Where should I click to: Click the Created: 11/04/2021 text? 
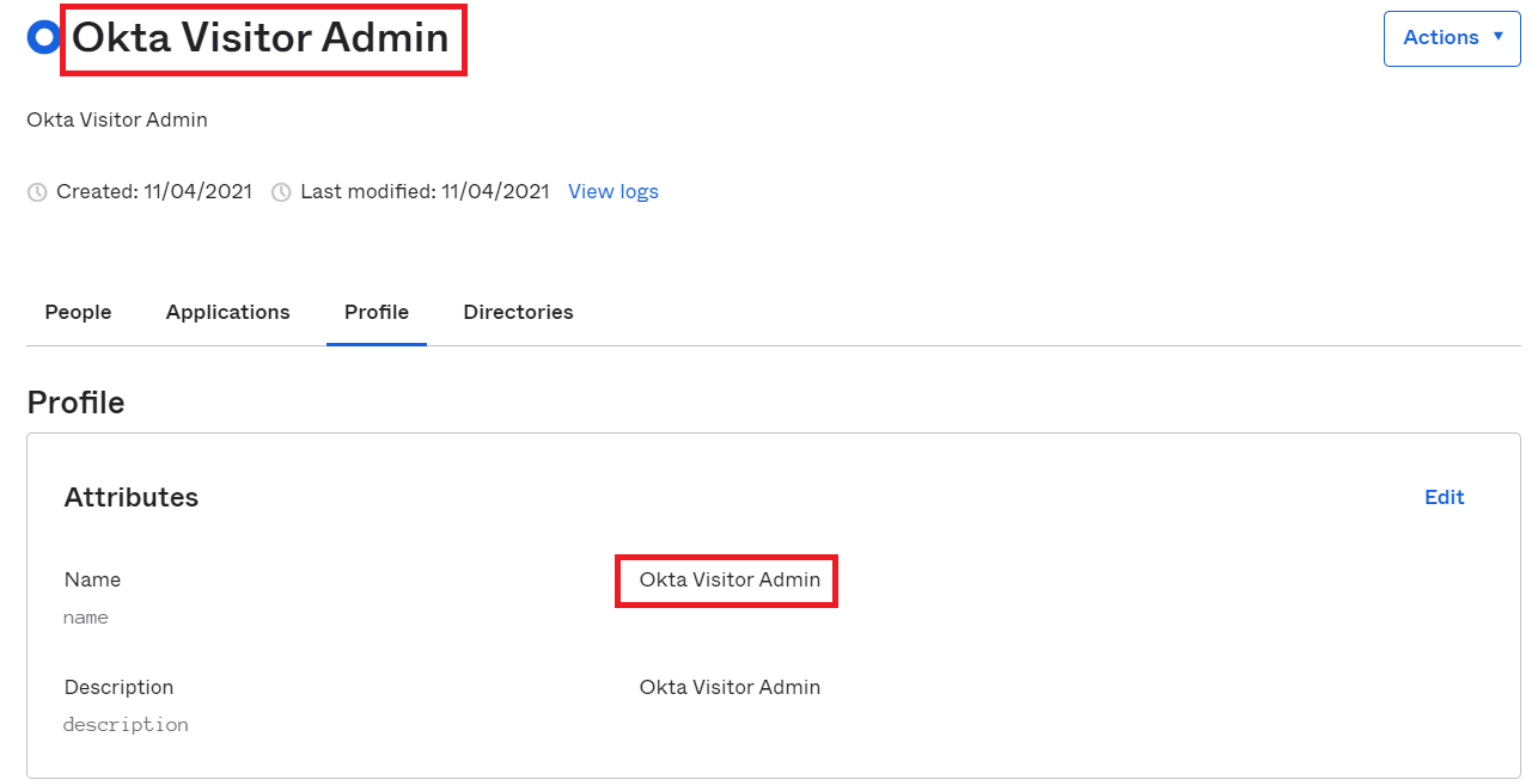pos(154,191)
